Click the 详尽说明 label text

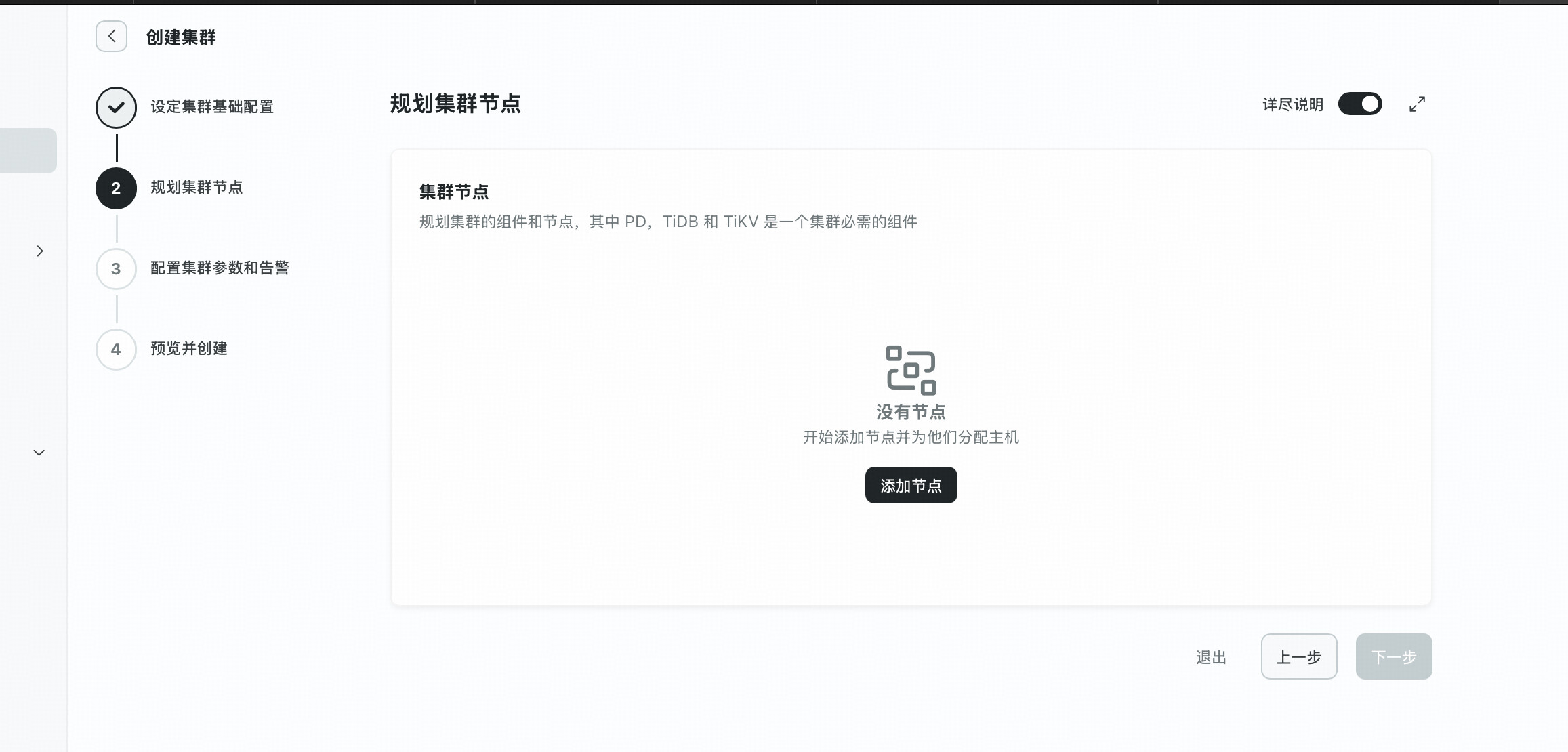[x=1292, y=104]
